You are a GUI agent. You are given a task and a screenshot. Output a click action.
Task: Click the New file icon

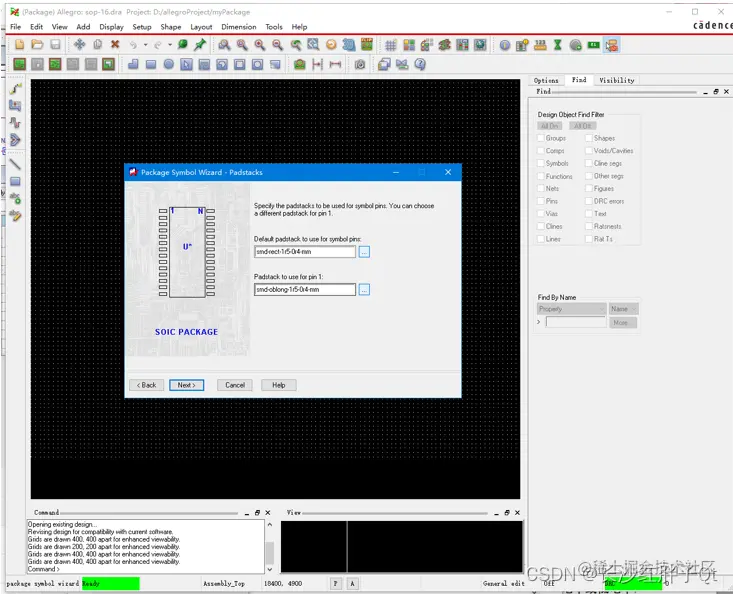point(20,45)
